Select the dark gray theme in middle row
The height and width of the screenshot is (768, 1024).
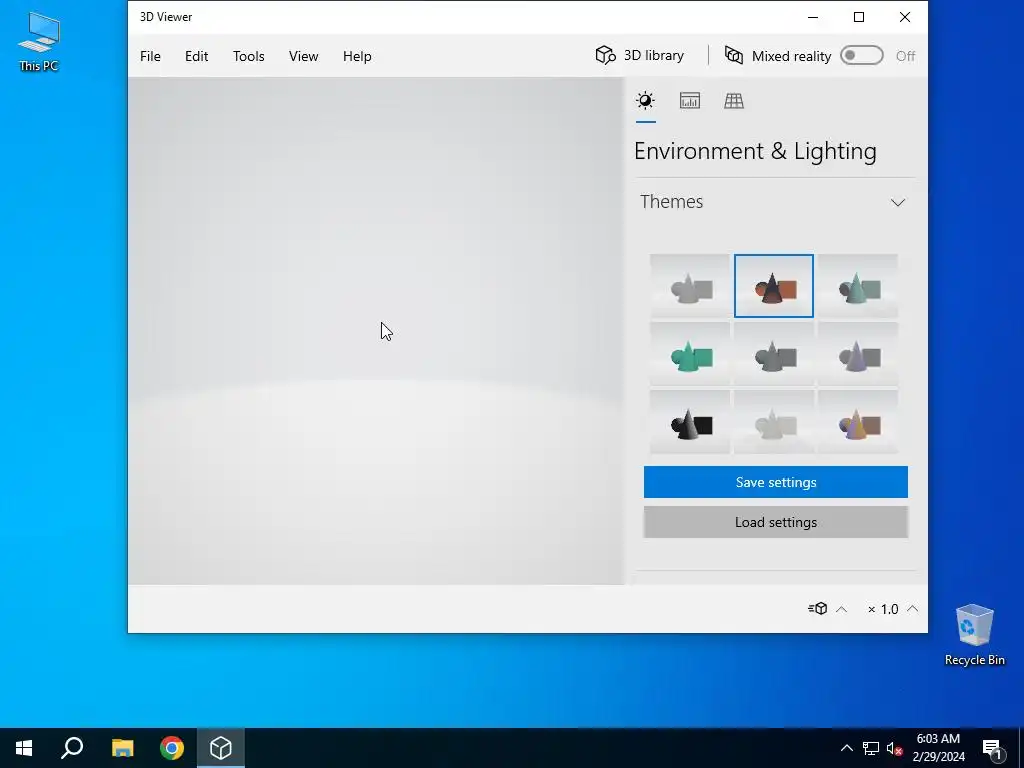tap(774, 354)
